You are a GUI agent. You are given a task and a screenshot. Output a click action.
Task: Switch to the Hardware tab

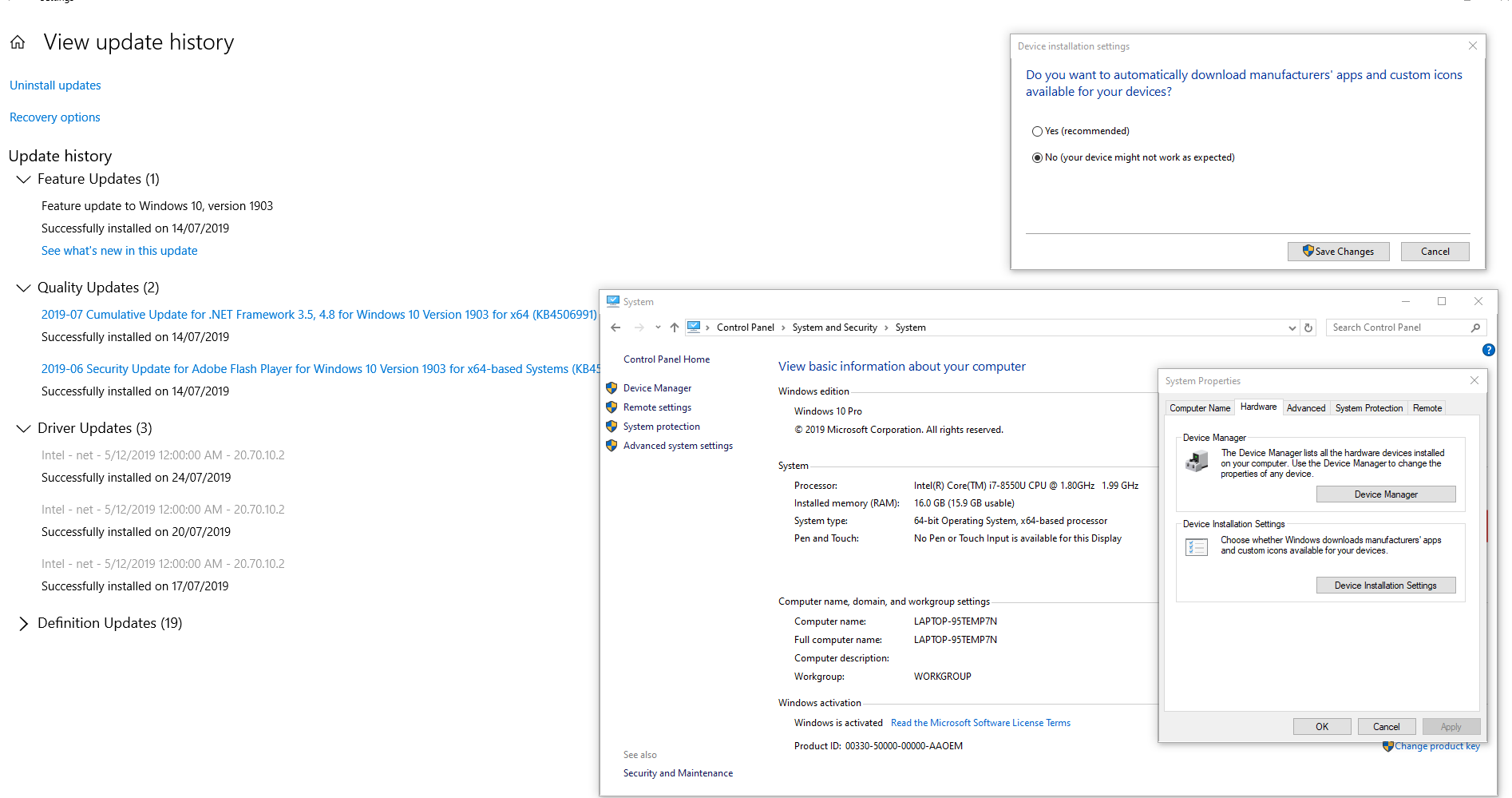pos(1258,407)
